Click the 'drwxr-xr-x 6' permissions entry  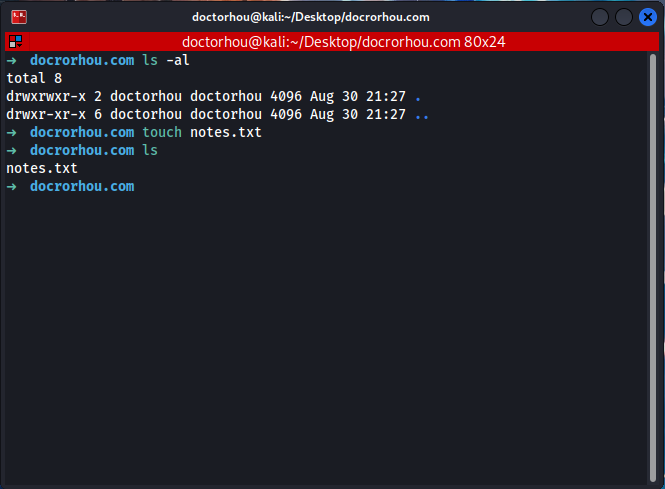[x=54, y=114]
